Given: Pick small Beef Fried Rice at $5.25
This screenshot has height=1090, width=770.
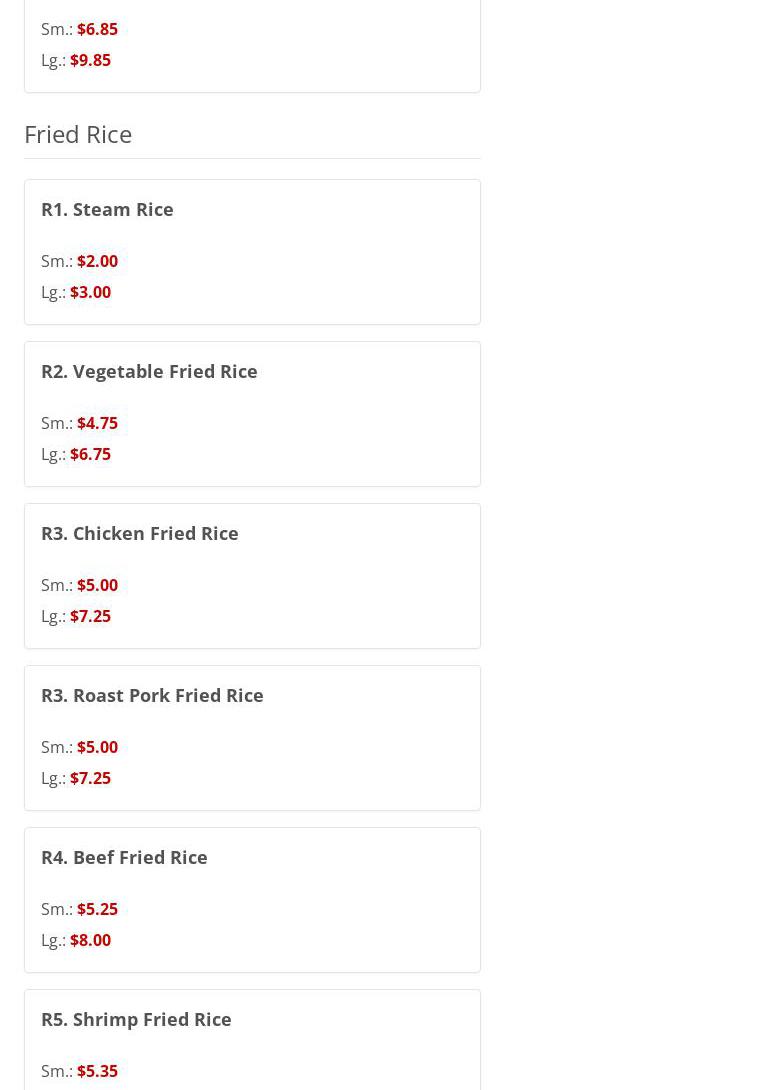Looking at the screenshot, I should (x=97, y=909).
